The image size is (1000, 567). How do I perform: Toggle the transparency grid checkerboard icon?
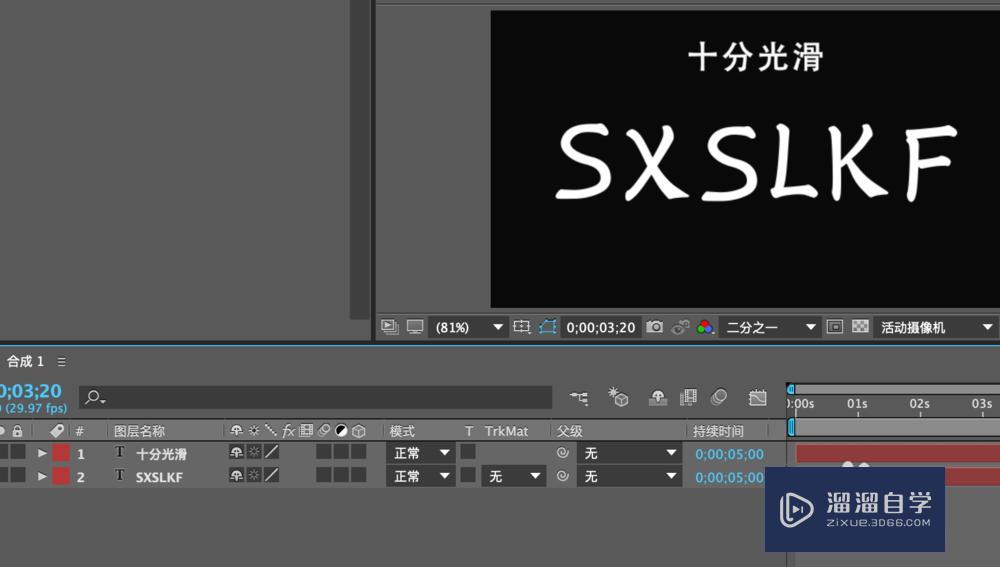[860, 327]
